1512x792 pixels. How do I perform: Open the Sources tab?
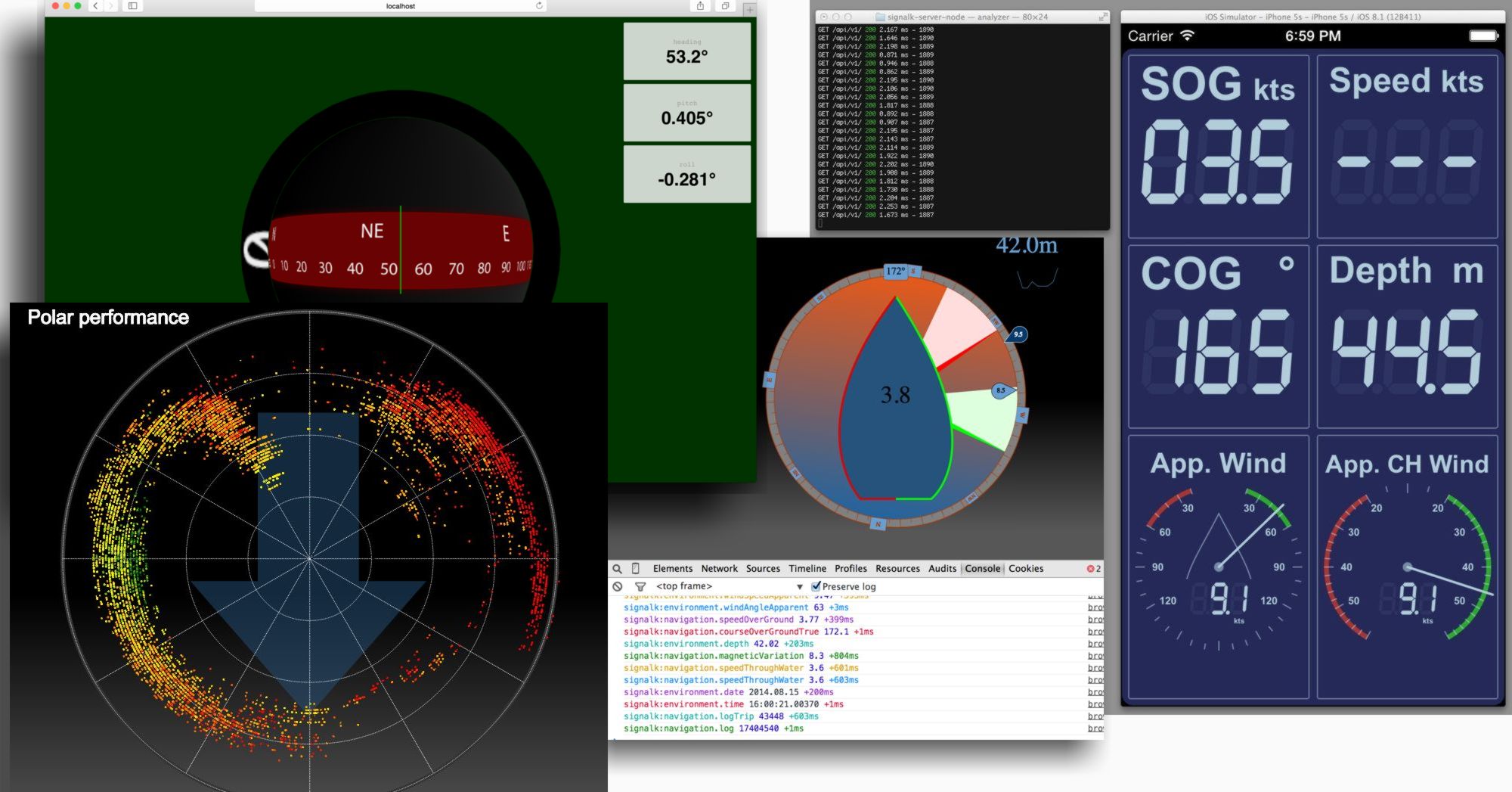pos(763,569)
